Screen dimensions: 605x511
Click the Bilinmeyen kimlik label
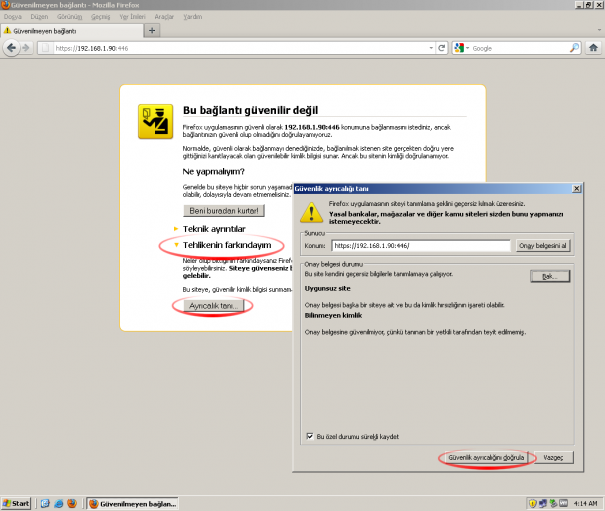(333, 315)
